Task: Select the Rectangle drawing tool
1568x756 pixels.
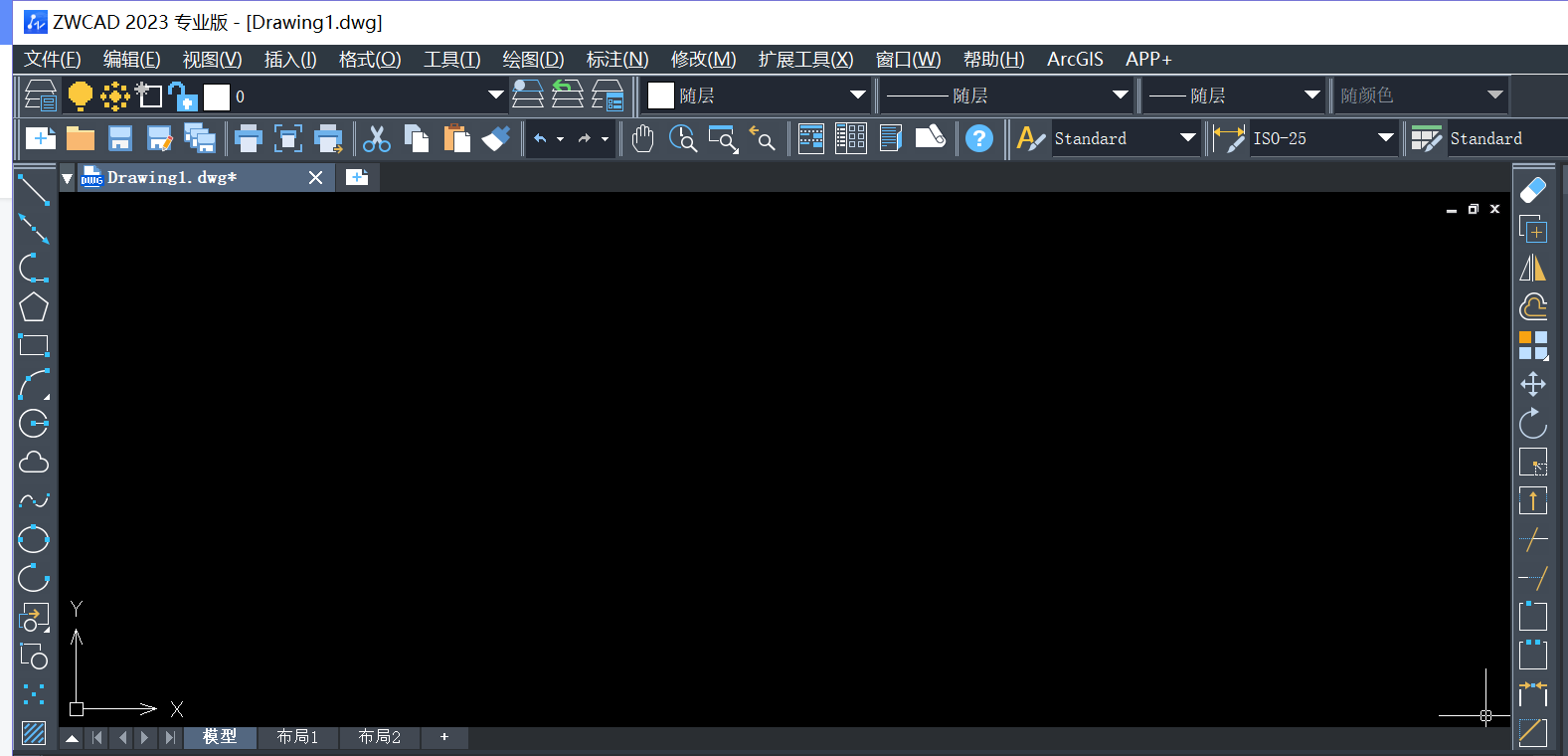Action: pos(34,345)
